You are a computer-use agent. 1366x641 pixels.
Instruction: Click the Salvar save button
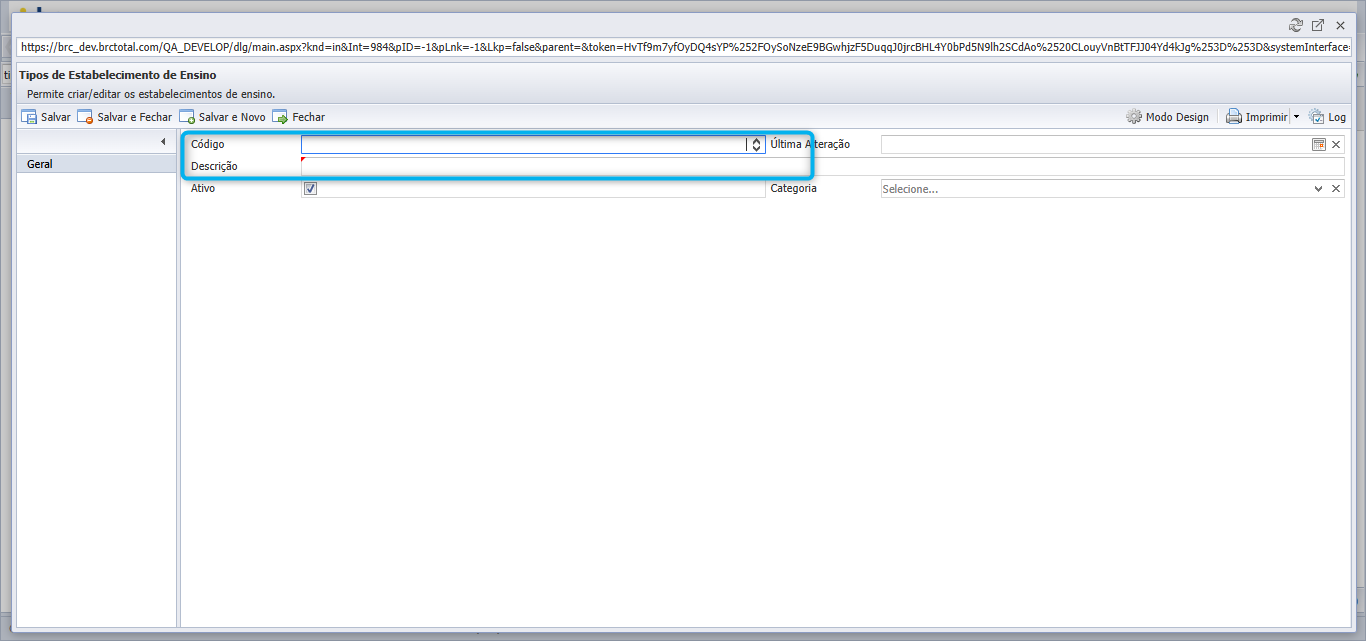[x=46, y=117]
